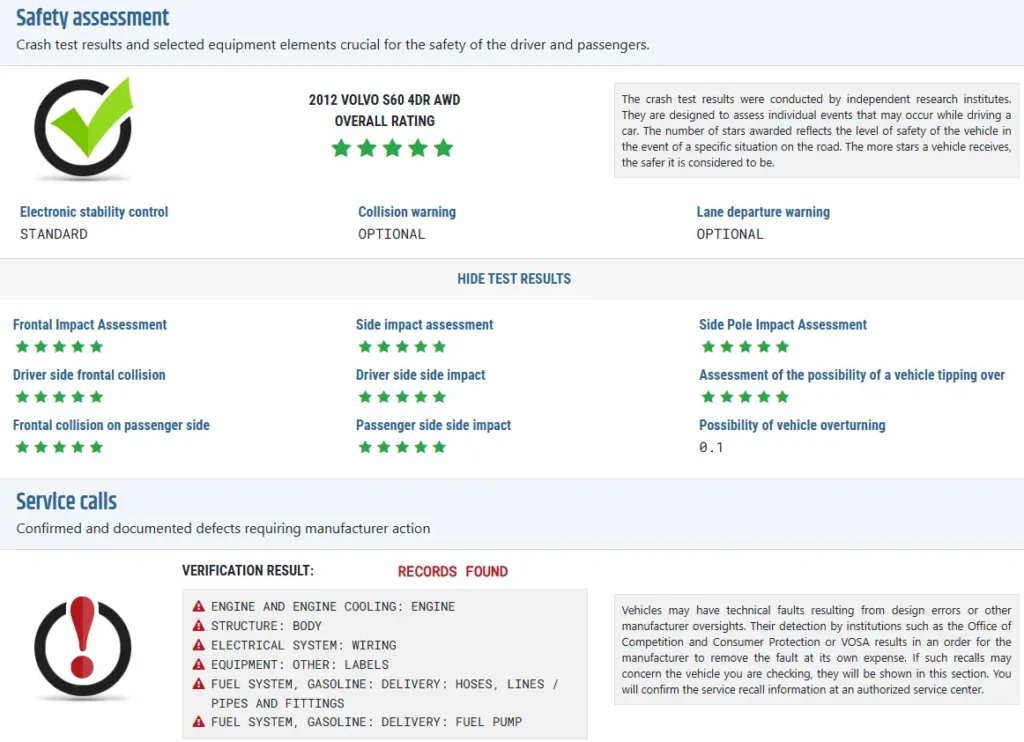Click OPTIONAL under Collision warning

(391, 234)
